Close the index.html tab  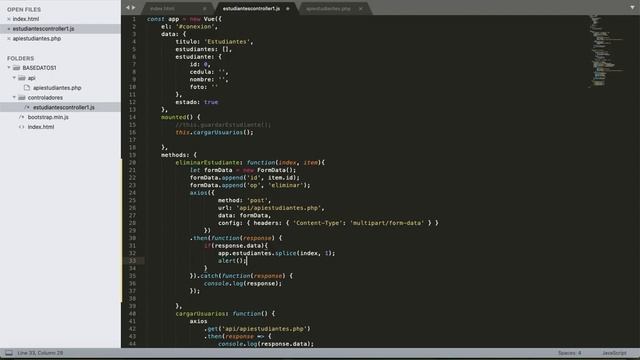pos(204,9)
